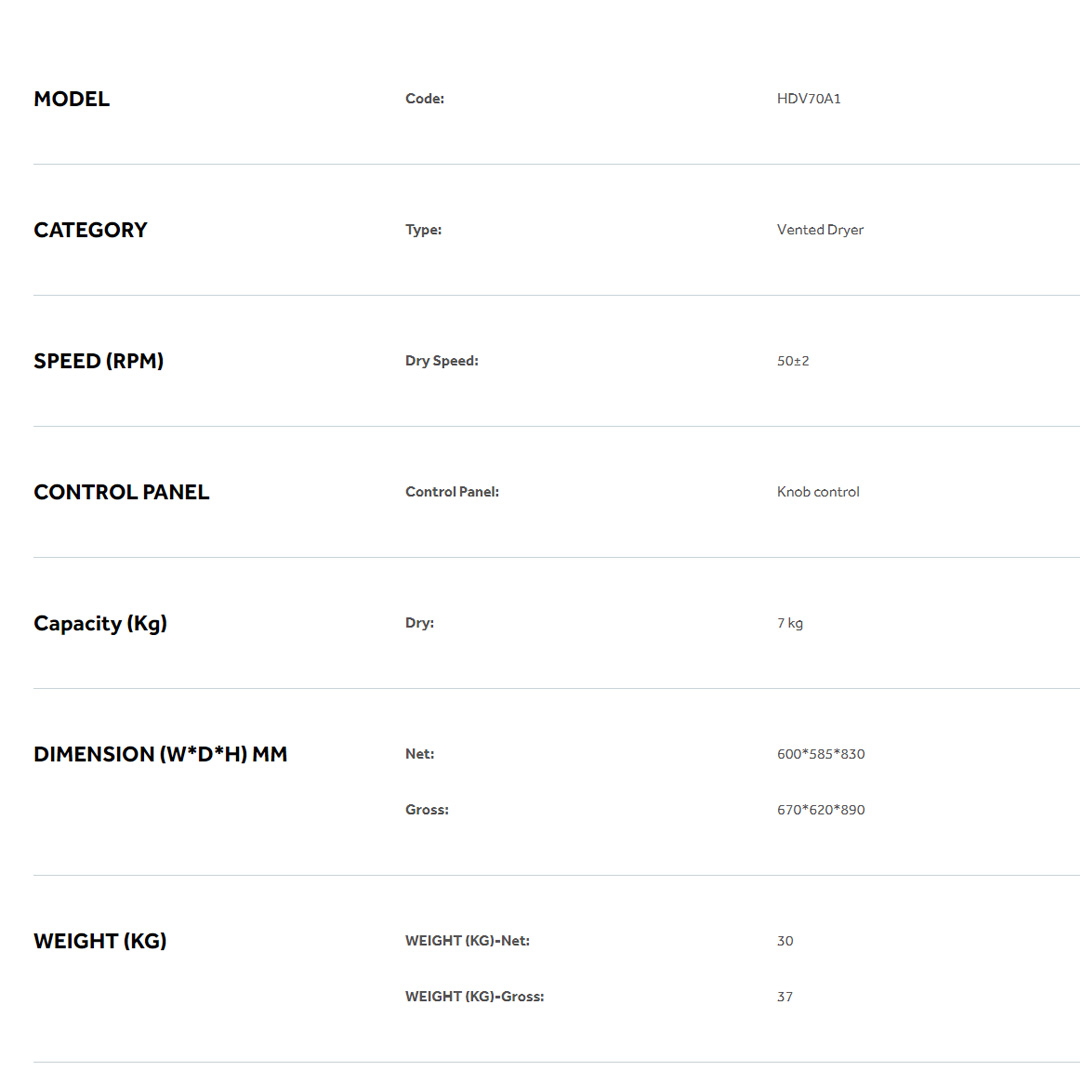Click the CONTROL PANEL section heading
Image resolution: width=1080 pixels, height=1080 pixels.
pos(121,492)
